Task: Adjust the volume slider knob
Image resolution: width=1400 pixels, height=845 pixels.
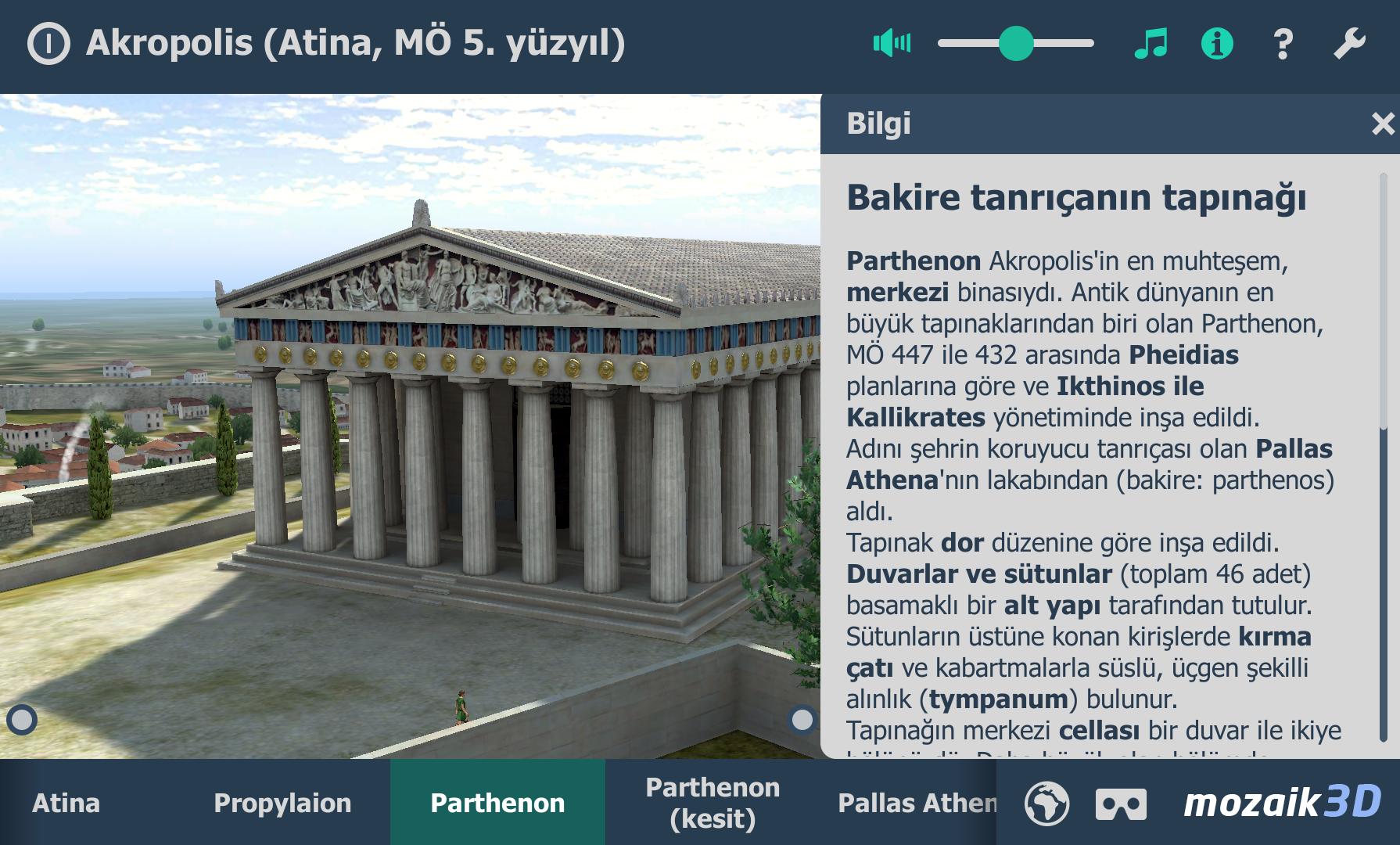Action: tap(1016, 43)
